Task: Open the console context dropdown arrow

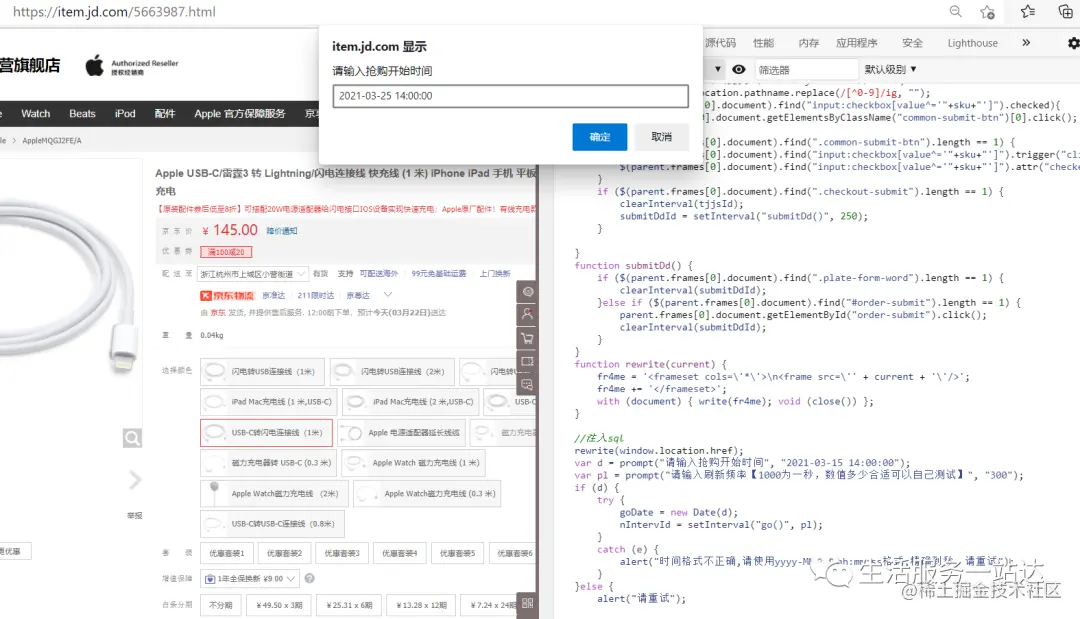Action: tap(718, 70)
